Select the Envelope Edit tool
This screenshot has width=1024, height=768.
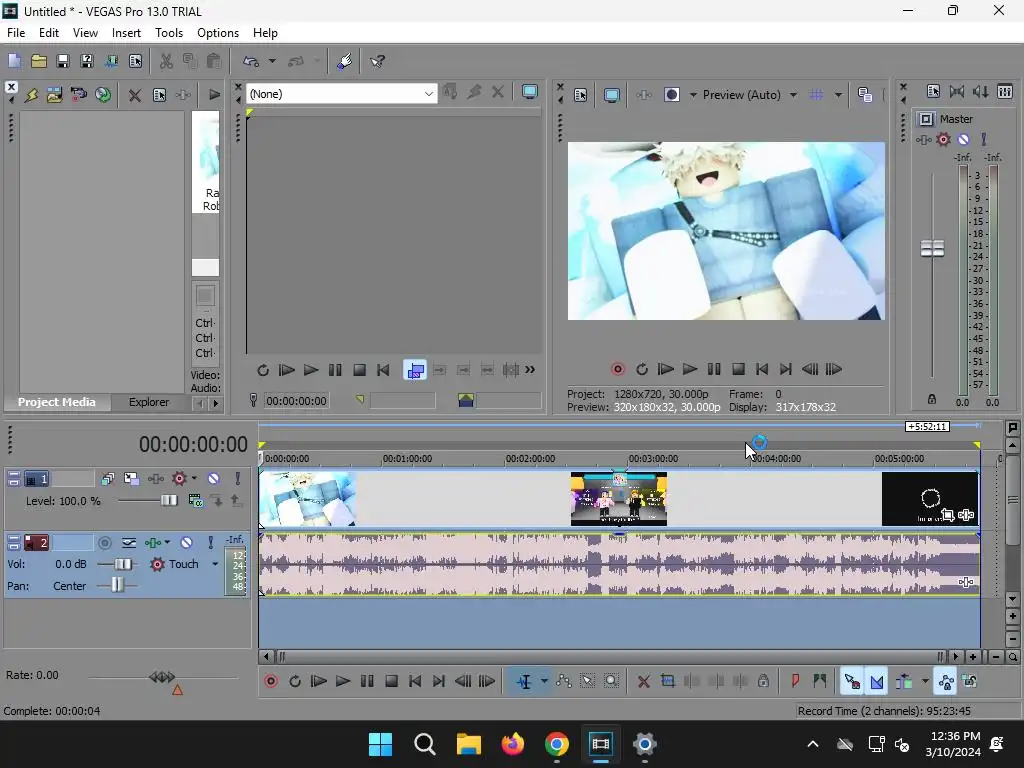(564, 682)
